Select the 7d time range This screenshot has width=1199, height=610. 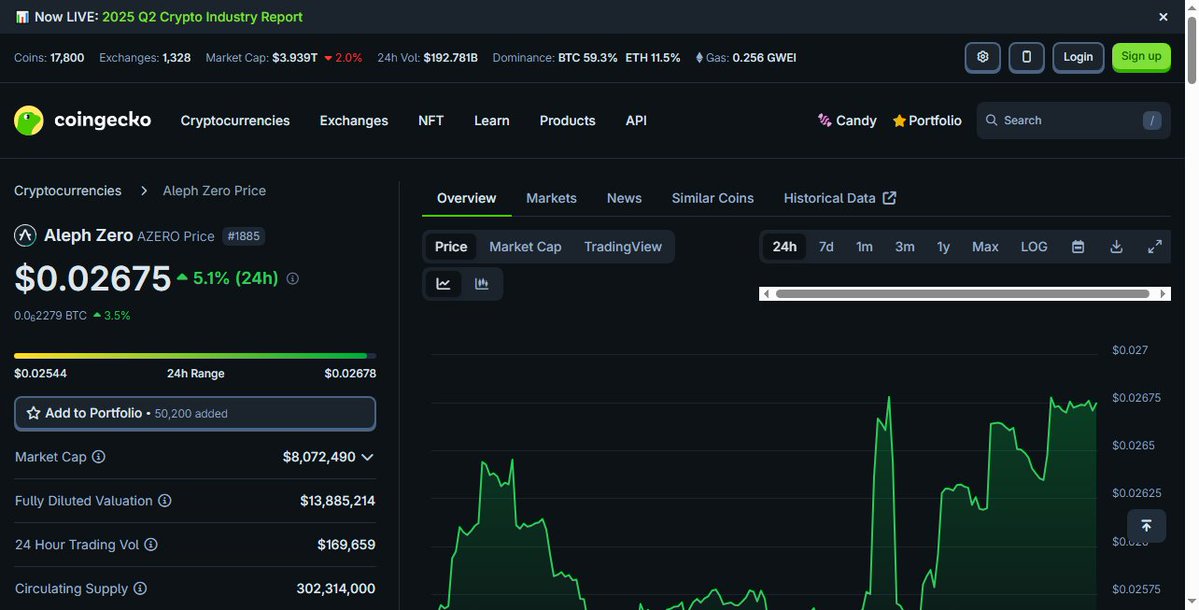coord(826,247)
